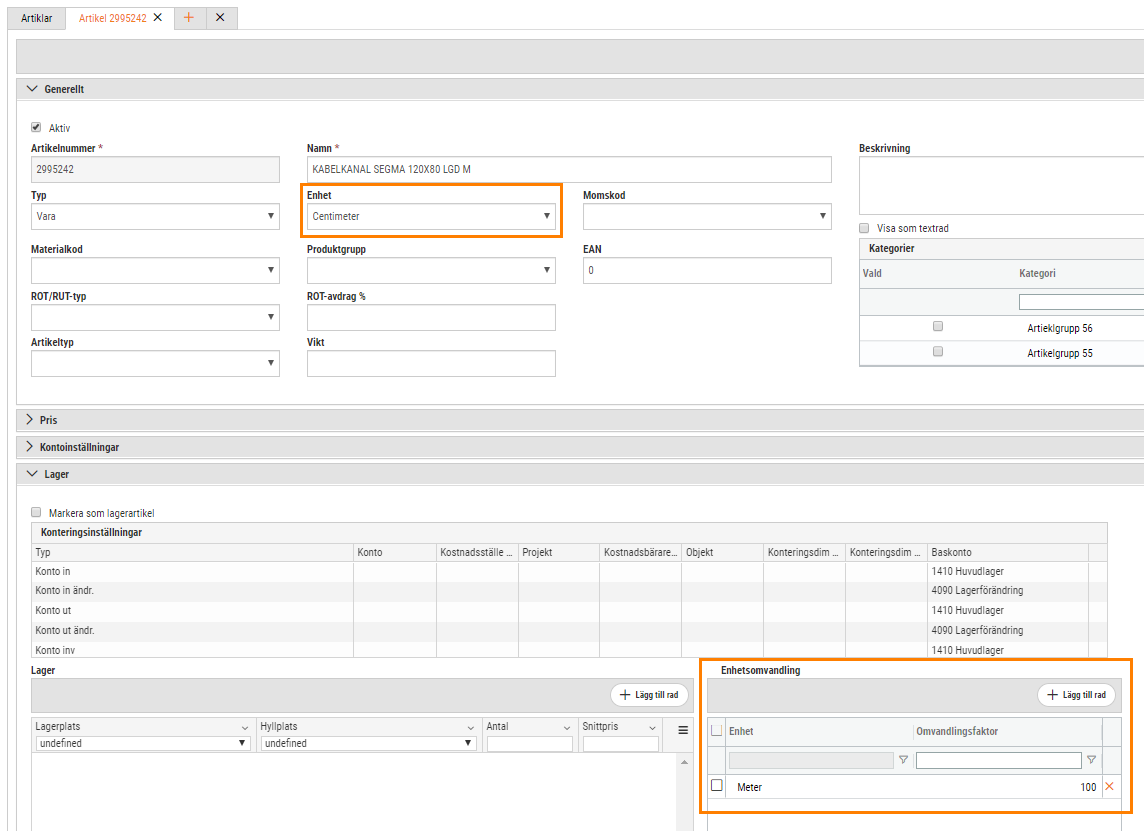Focus the Namn field

pyautogui.click(x=569, y=169)
